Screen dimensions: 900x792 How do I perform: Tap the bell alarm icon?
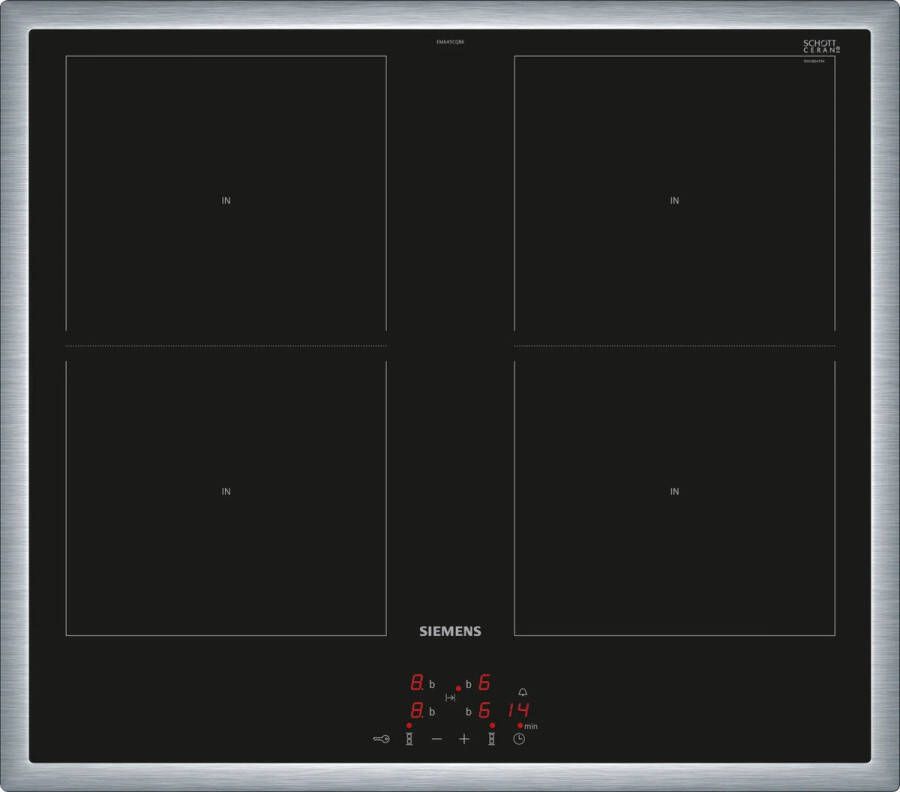[522, 692]
